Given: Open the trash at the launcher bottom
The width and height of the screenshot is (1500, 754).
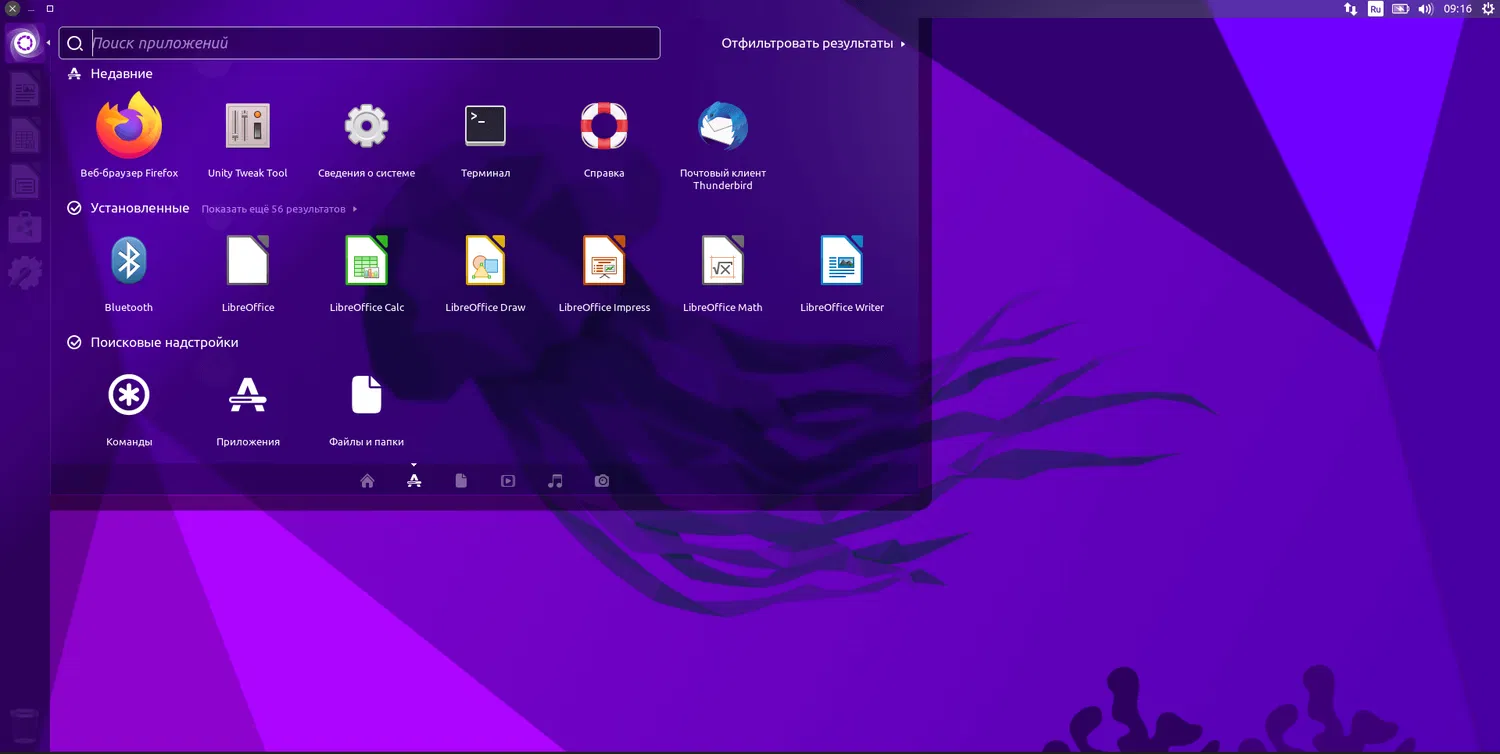Looking at the screenshot, I should [25, 726].
